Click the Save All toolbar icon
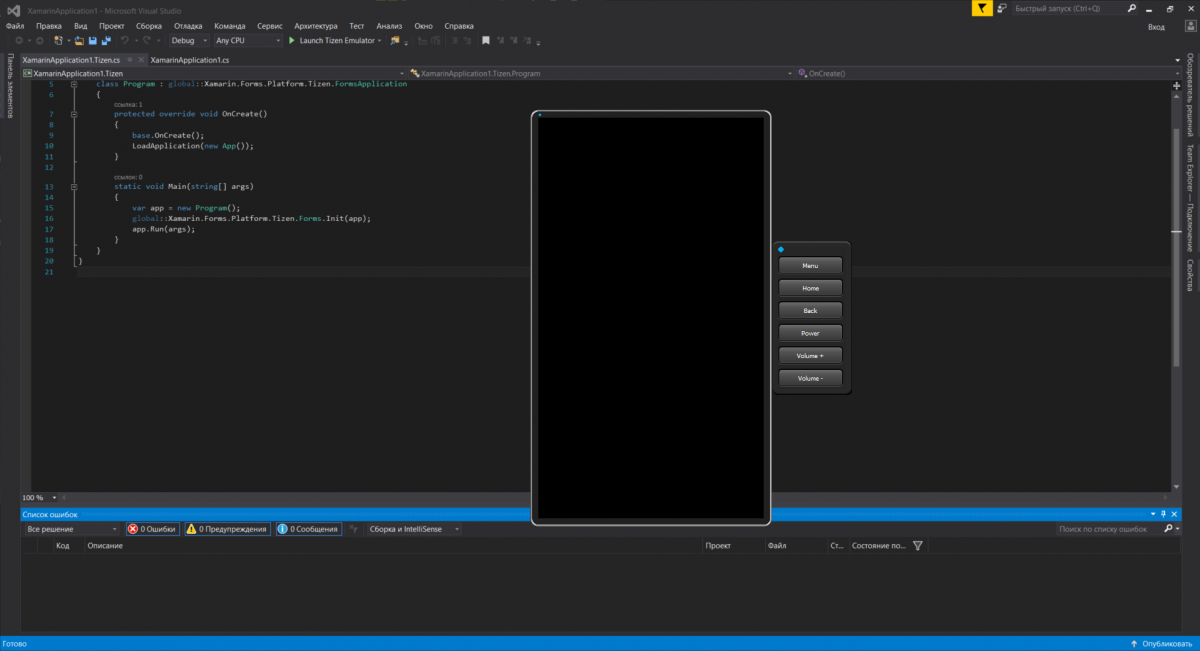 (105, 41)
